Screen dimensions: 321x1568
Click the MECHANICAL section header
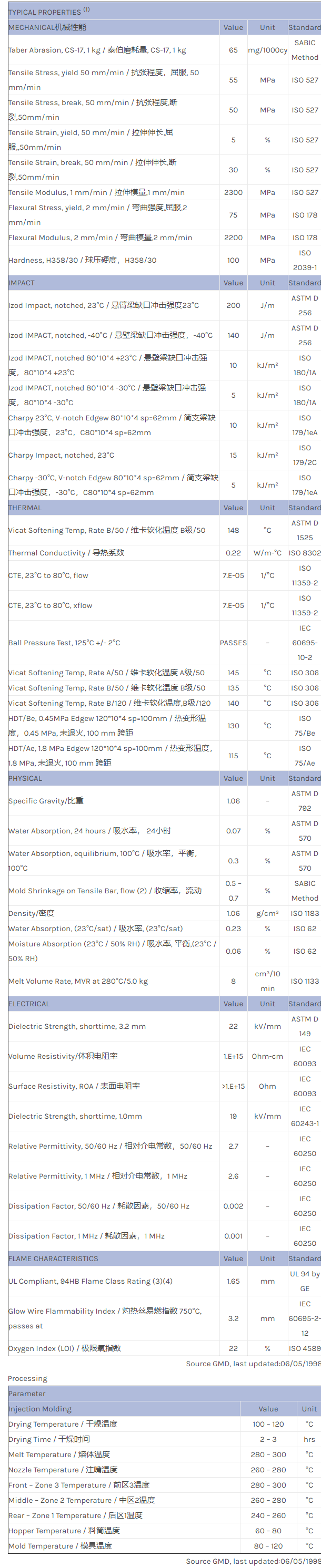tap(47, 27)
